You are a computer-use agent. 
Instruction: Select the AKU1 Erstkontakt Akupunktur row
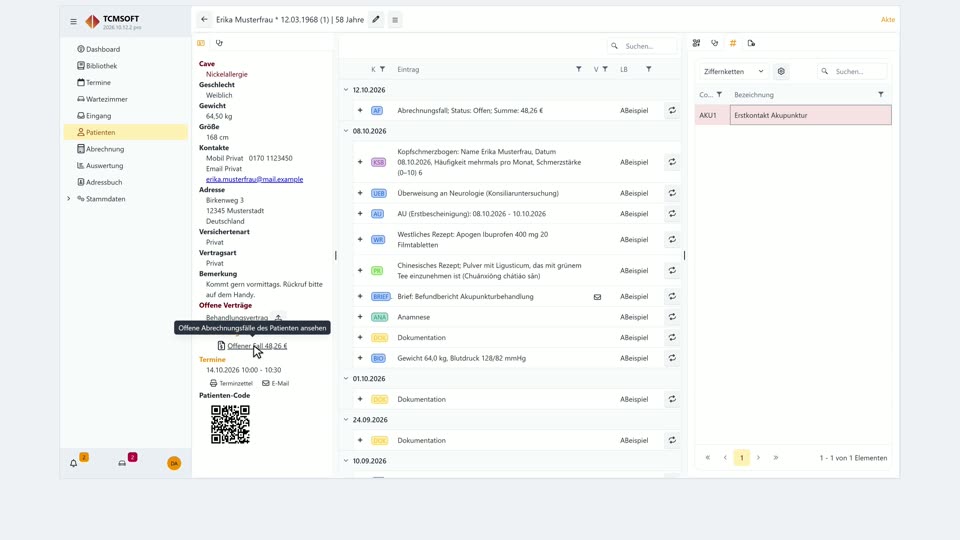[793, 115]
